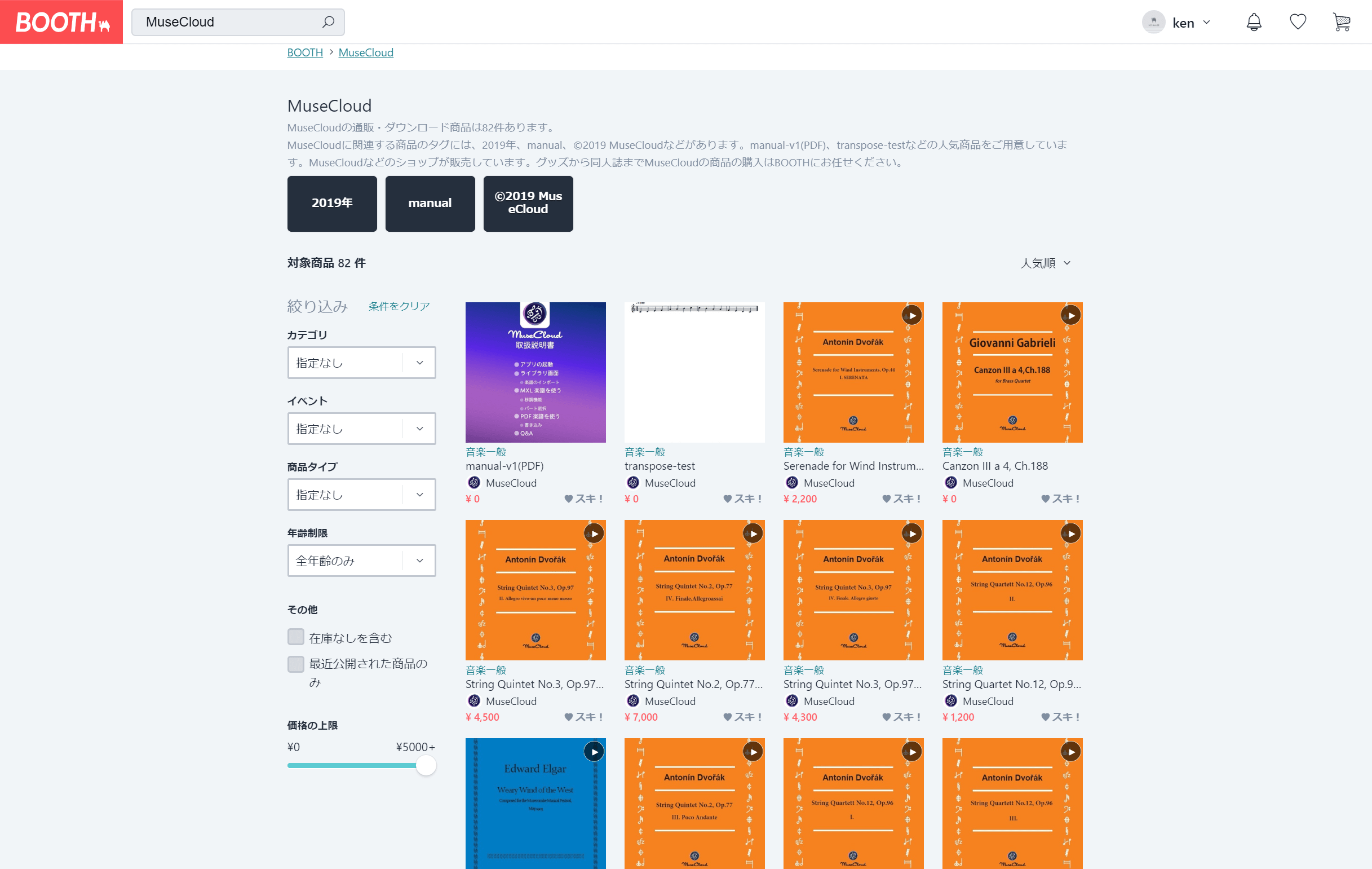Viewport: 1372px width, 869px height.
Task: Click the ken user avatar
Action: [1153, 22]
